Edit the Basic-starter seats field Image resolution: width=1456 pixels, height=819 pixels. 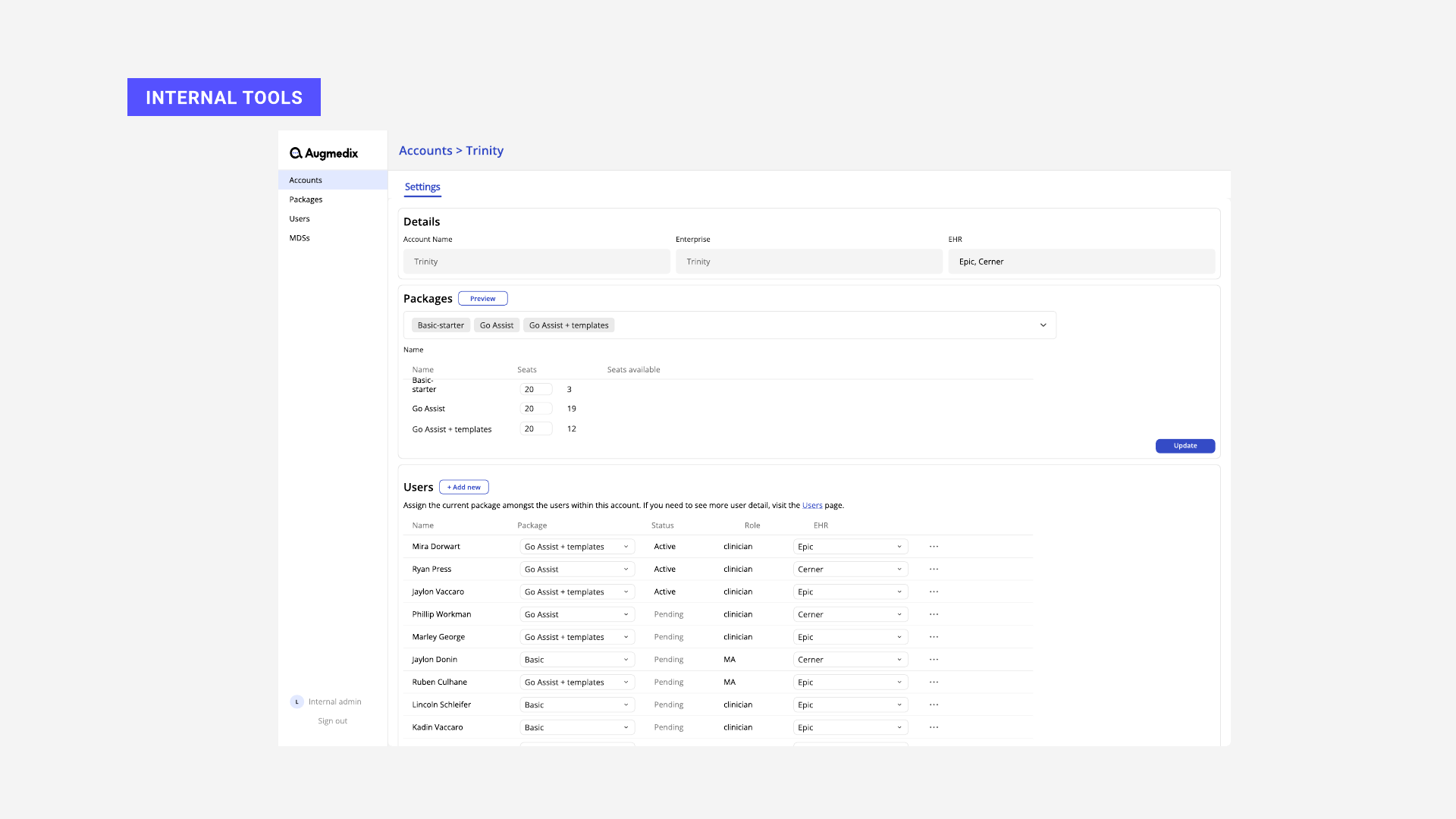point(536,389)
